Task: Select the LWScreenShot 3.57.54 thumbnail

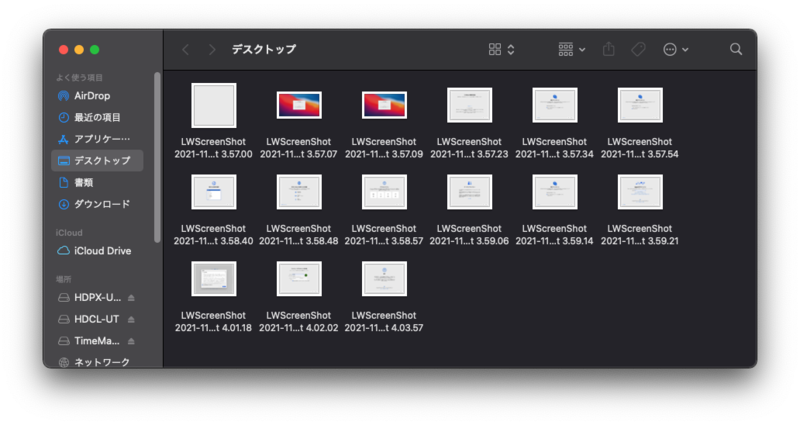Action: (x=640, y=105)
